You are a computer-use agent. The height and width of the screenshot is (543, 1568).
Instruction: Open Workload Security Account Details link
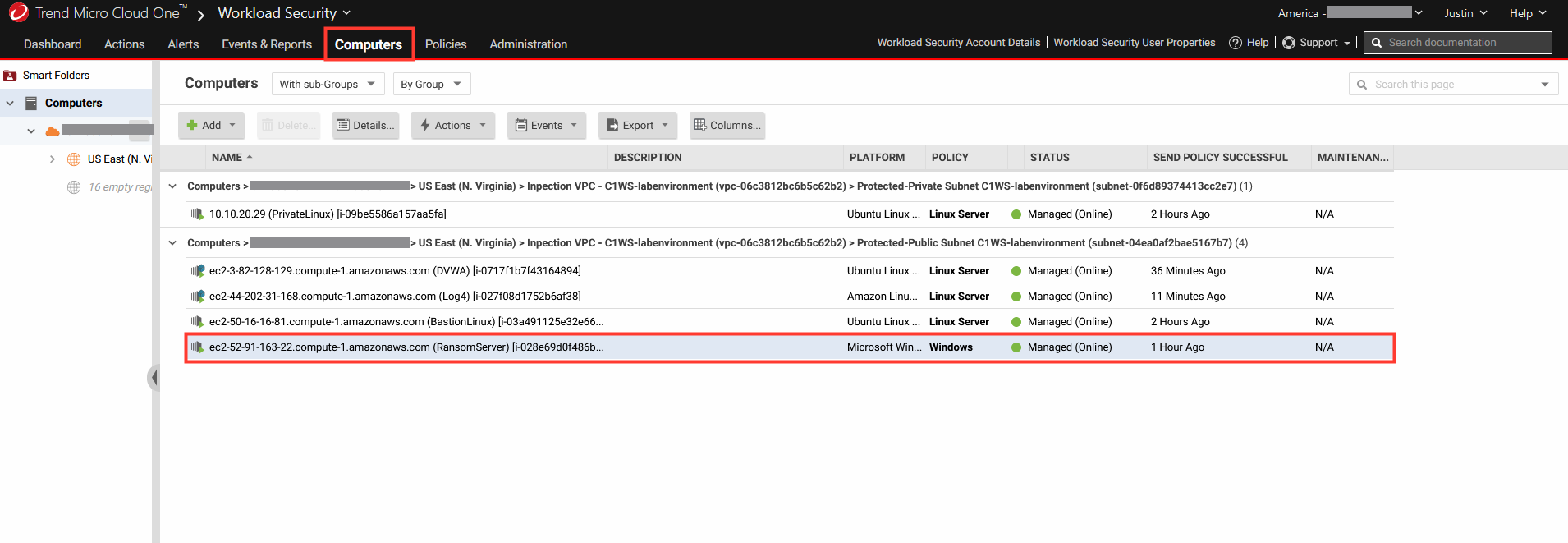958,43
